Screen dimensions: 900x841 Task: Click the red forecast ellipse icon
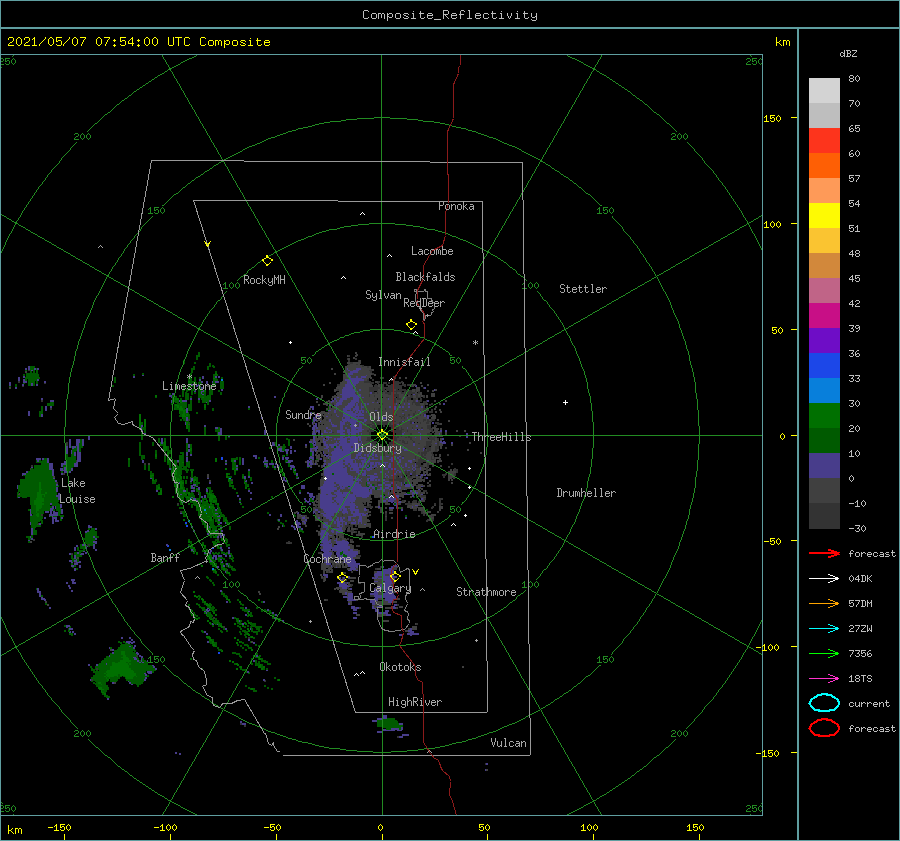[x=824, y=728]
